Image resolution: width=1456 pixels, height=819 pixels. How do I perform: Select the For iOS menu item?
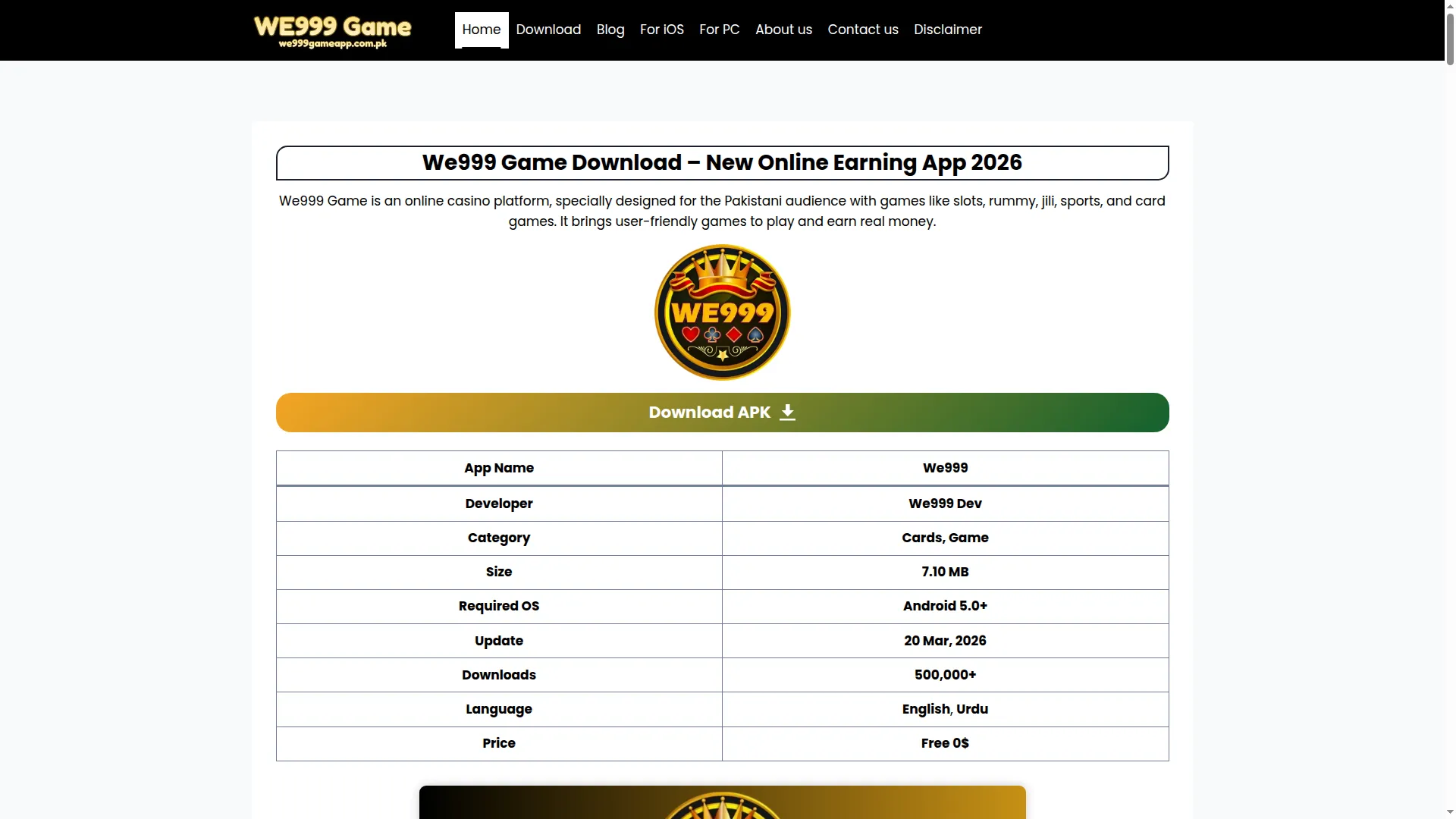point(662,30)
